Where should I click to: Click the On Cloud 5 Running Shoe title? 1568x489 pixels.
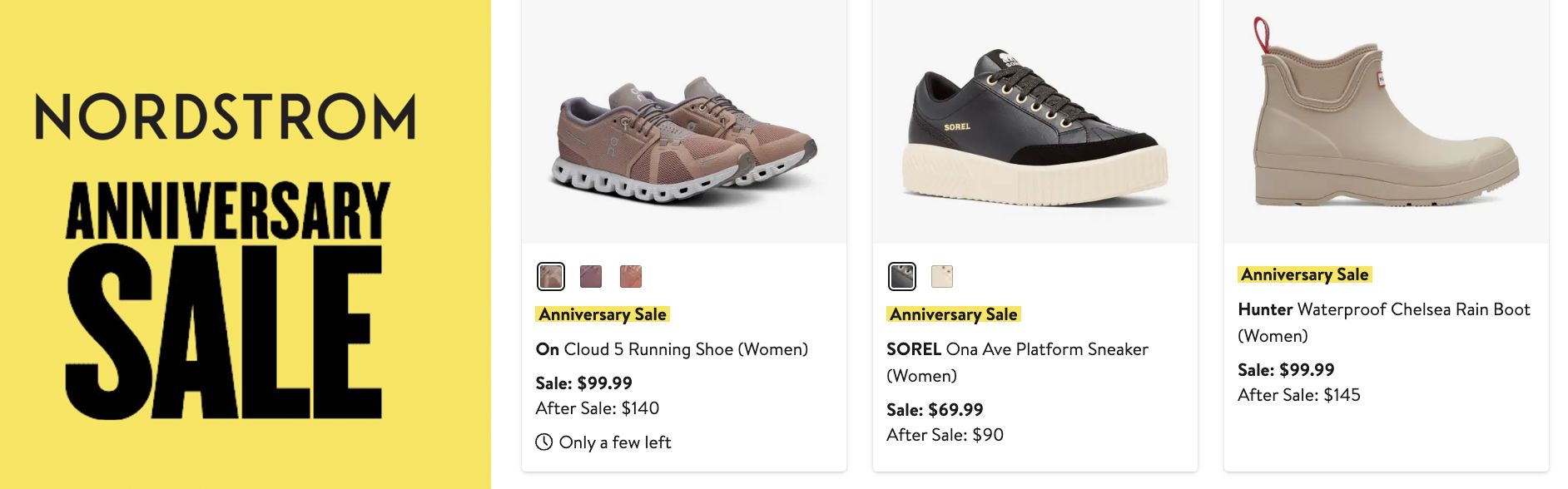[672, 349]
